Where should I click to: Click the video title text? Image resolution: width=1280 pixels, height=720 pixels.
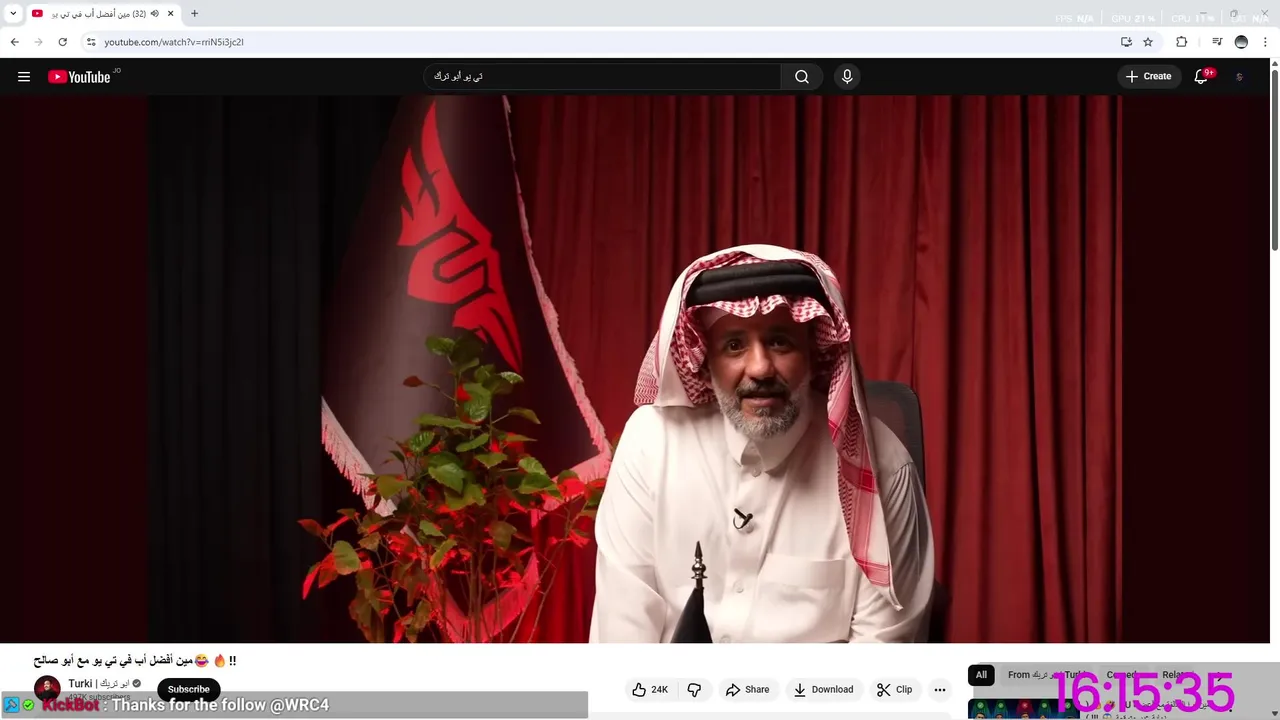135,661
